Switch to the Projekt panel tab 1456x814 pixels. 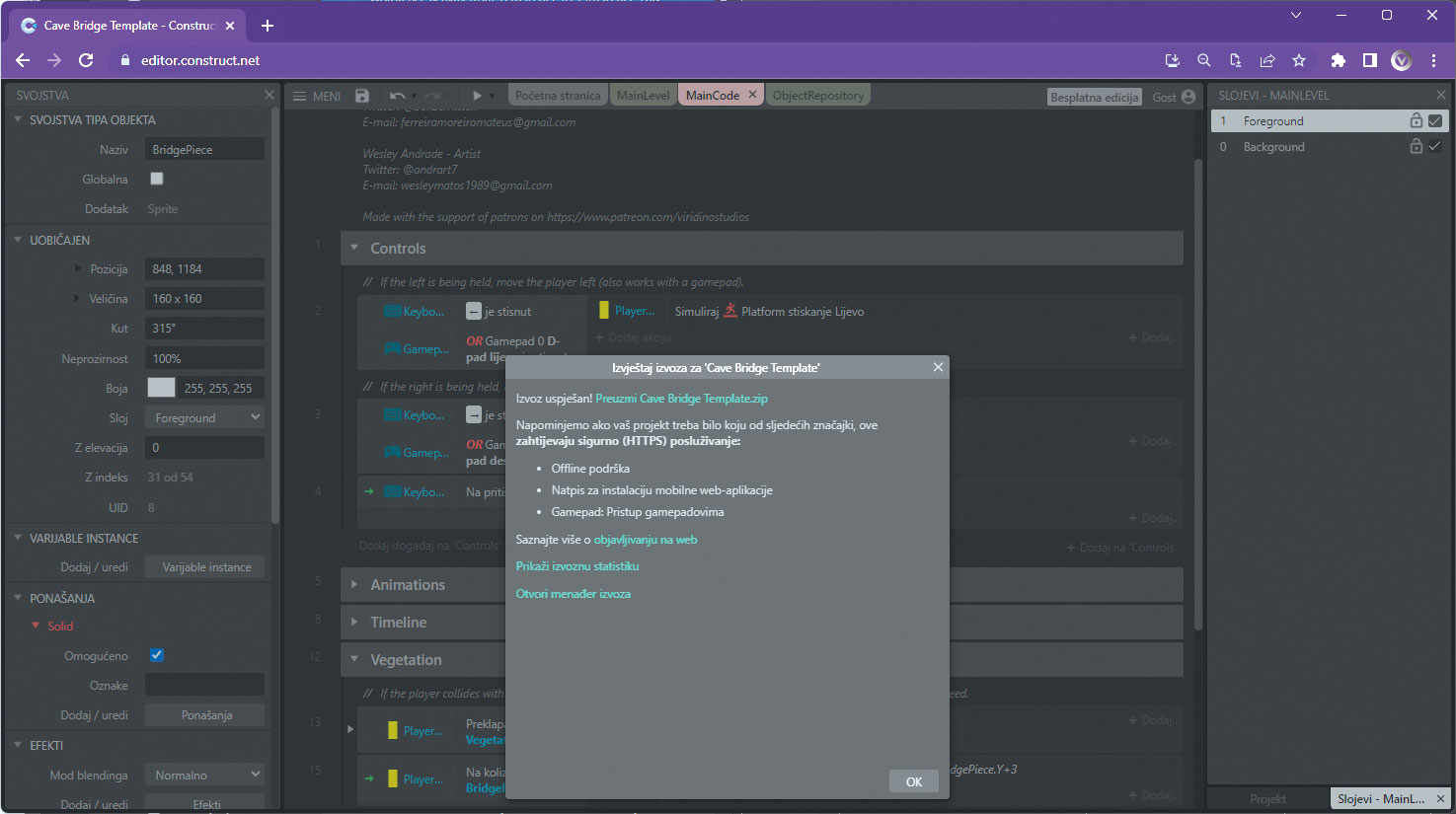(x=1267, y=799)
